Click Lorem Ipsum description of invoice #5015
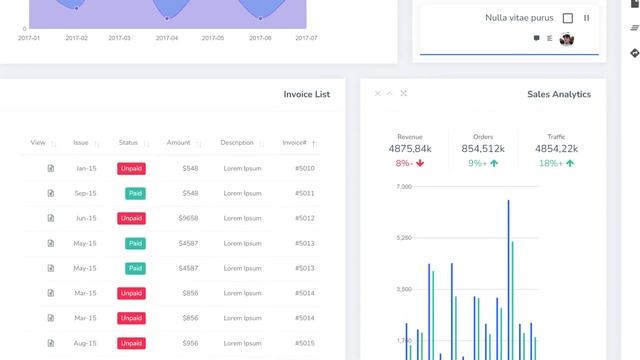640x360 pixels. tap(242, 343)
